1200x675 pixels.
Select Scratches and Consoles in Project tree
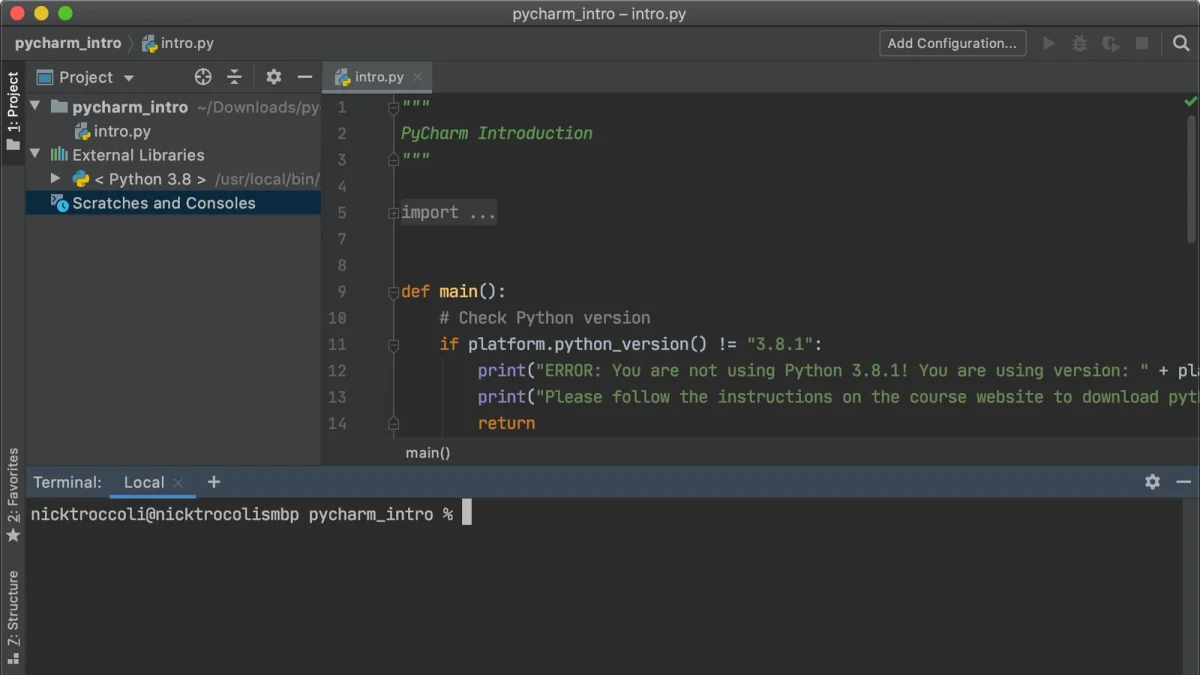[x=173, y=203]
